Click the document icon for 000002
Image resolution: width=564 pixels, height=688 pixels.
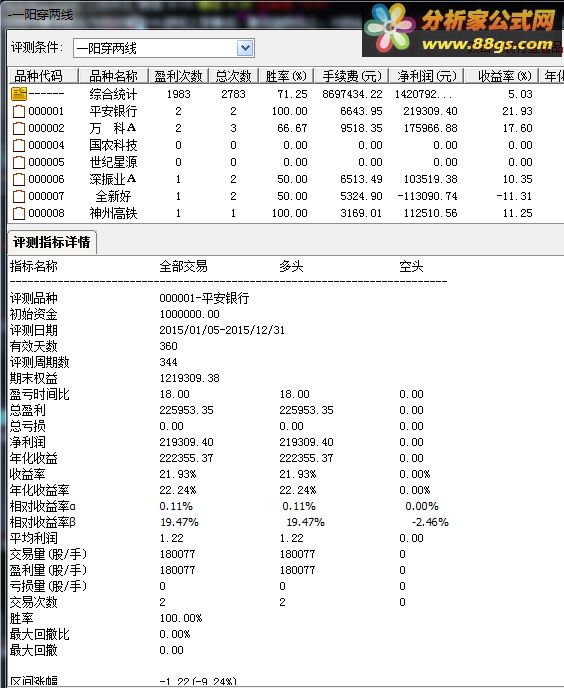(19, 129)
